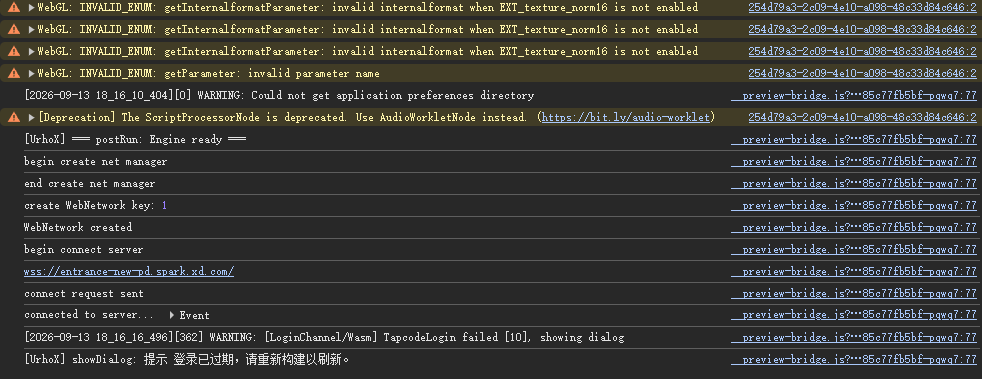Click warning icon on getParameter invalid parameter row

14,73
